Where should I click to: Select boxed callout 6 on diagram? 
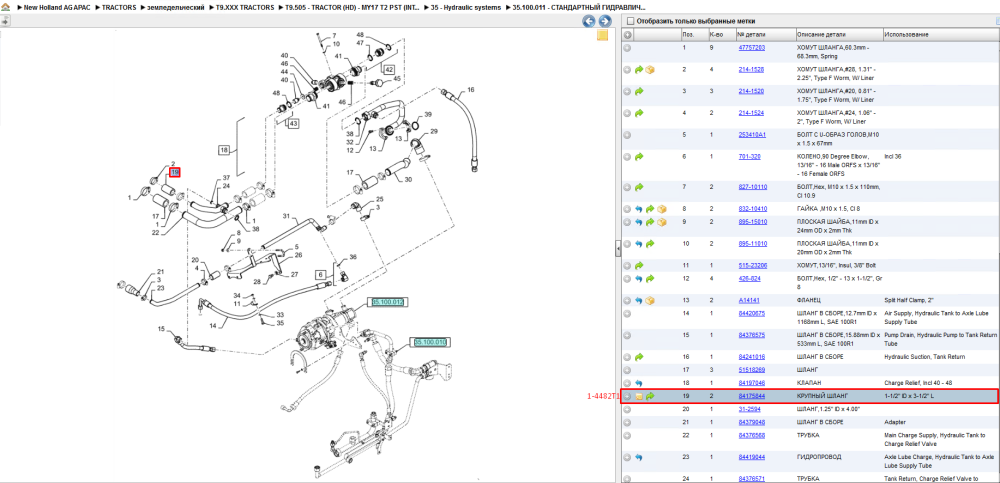click(321, 273)
